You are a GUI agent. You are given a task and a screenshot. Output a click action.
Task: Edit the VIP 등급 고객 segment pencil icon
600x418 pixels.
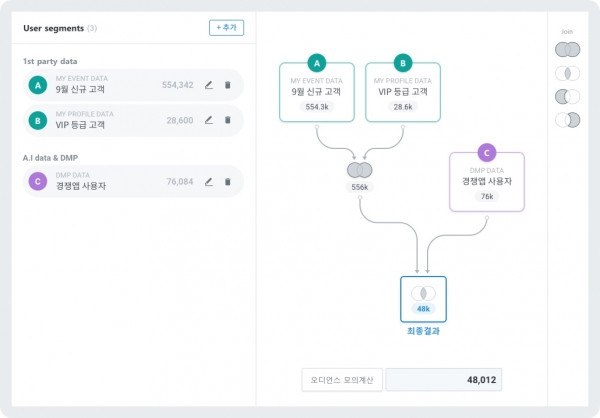coord(209,120)
